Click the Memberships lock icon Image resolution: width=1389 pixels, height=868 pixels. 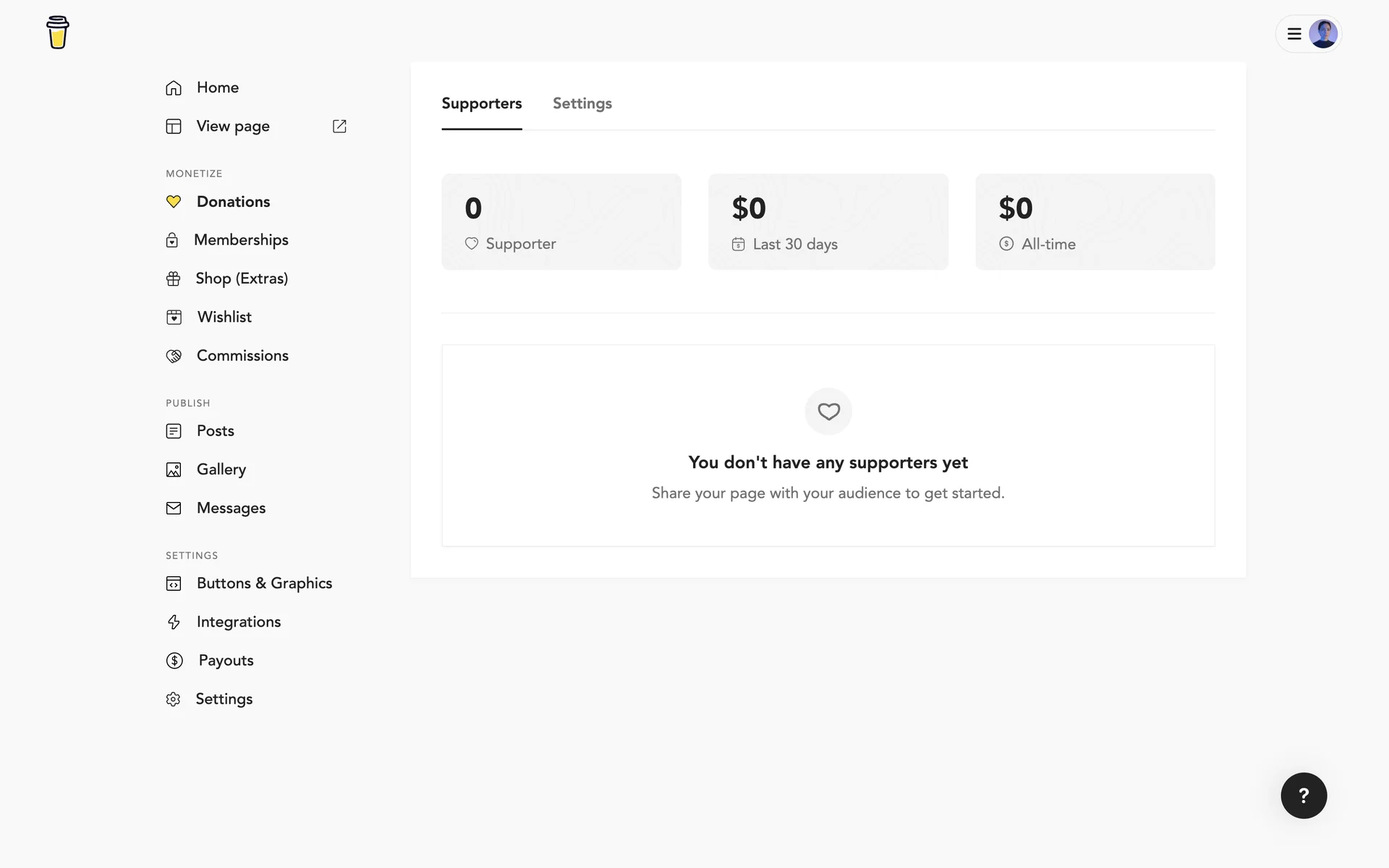point(172,240)
